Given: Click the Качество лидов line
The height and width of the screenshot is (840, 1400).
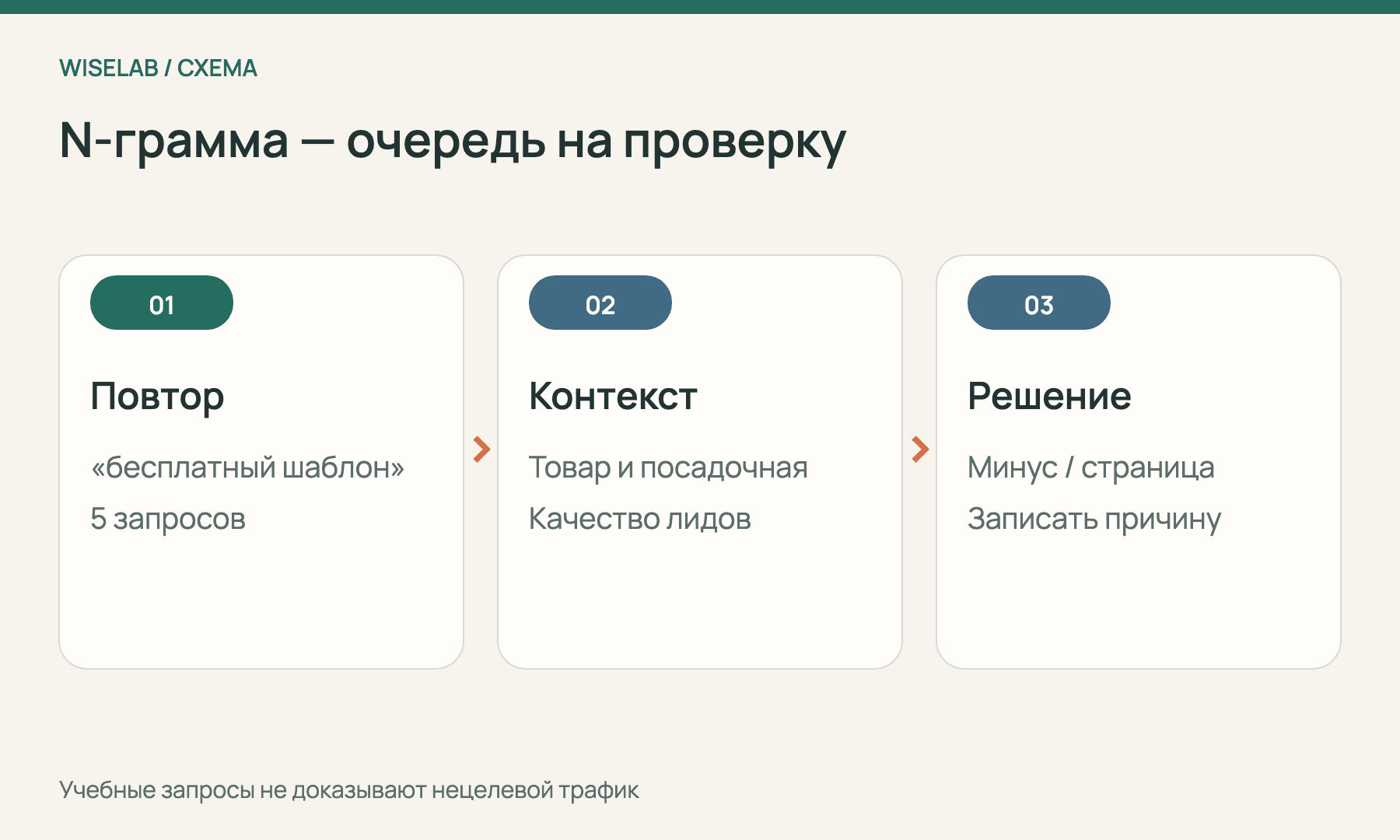Looking at the screenshot, I should point(640,519).
